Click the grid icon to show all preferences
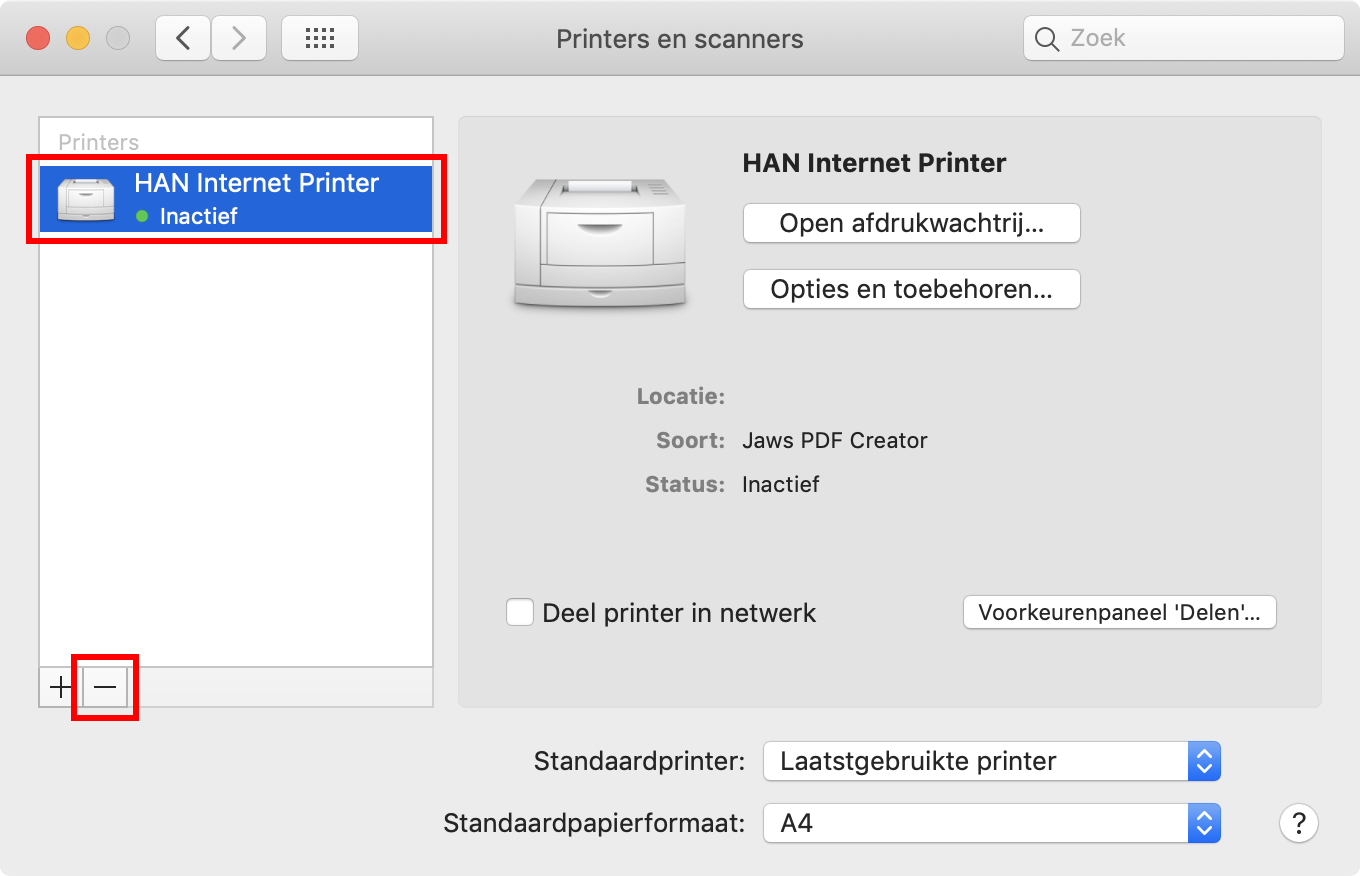 pyautogui.click(x=320, y=37)
